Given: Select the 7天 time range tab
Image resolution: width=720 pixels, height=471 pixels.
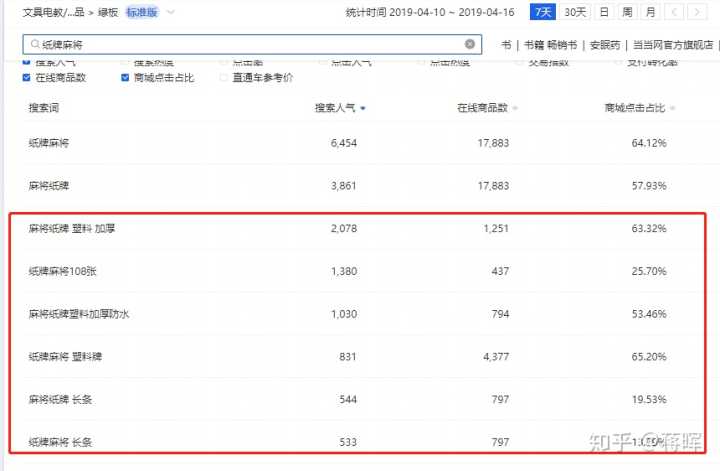Looking at the screenshot, I should pos(543,12).
